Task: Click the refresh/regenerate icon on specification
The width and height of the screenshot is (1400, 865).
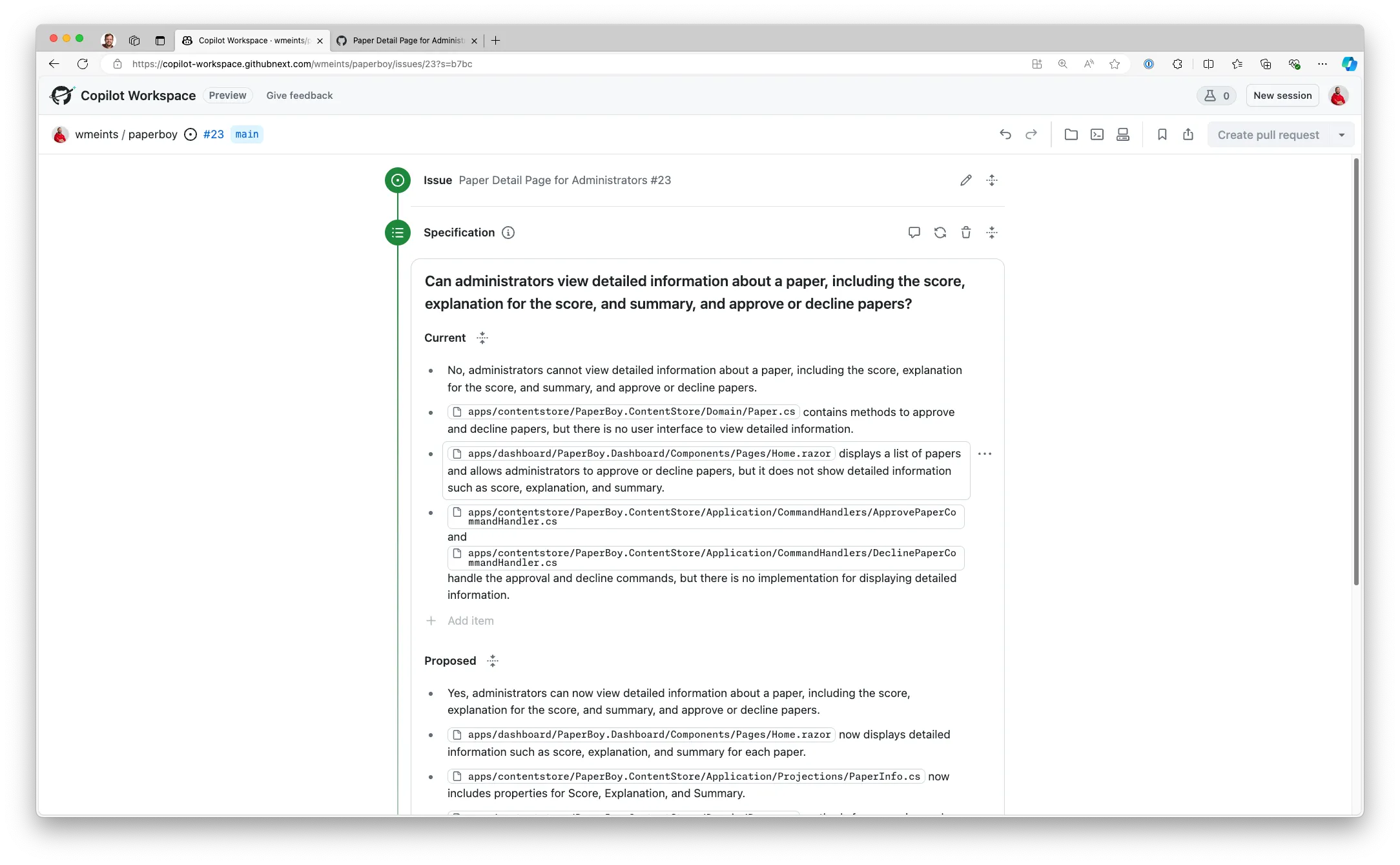Action: tap(940, 232)
